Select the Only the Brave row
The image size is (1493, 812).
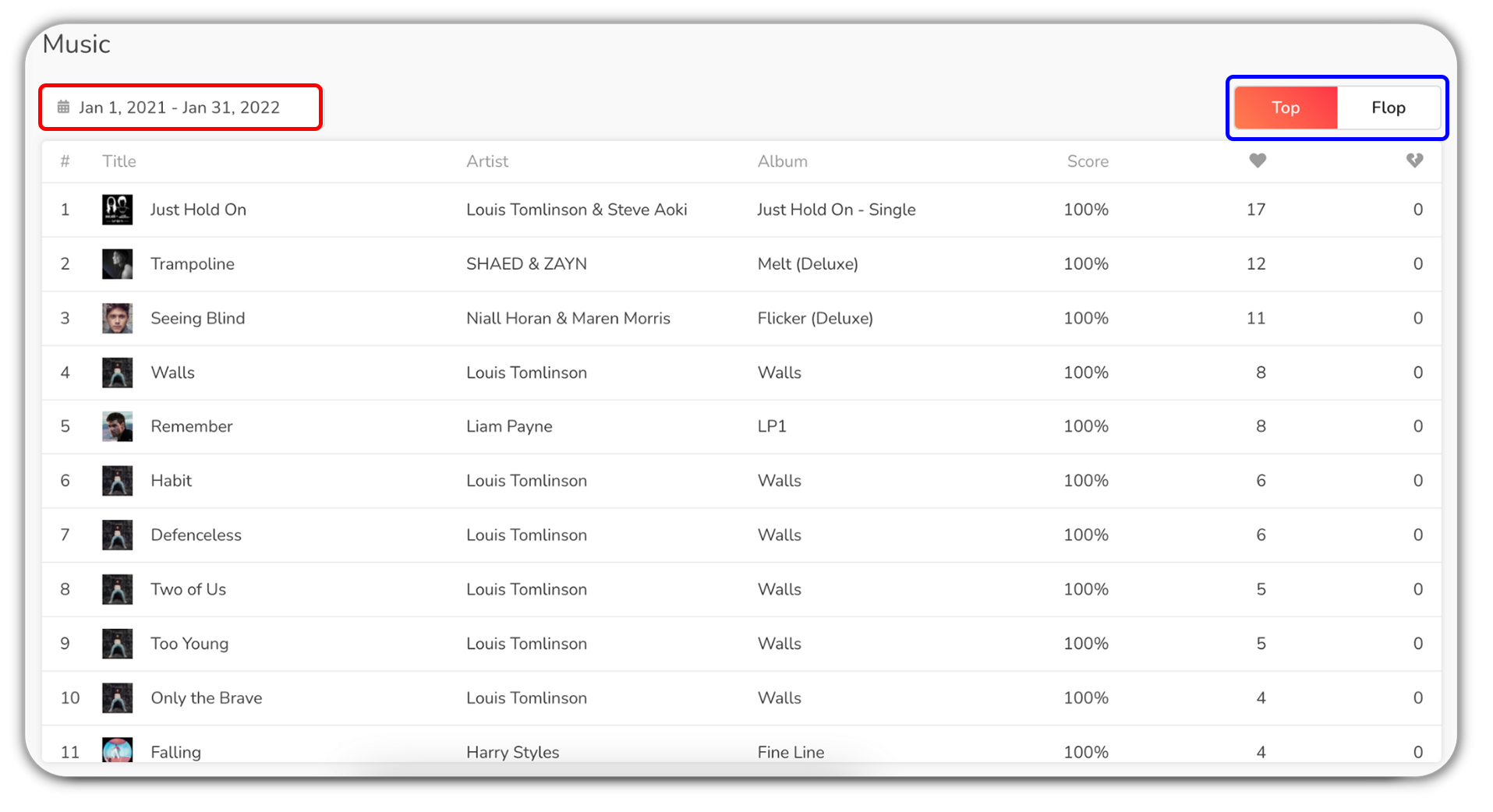[206, 698]
